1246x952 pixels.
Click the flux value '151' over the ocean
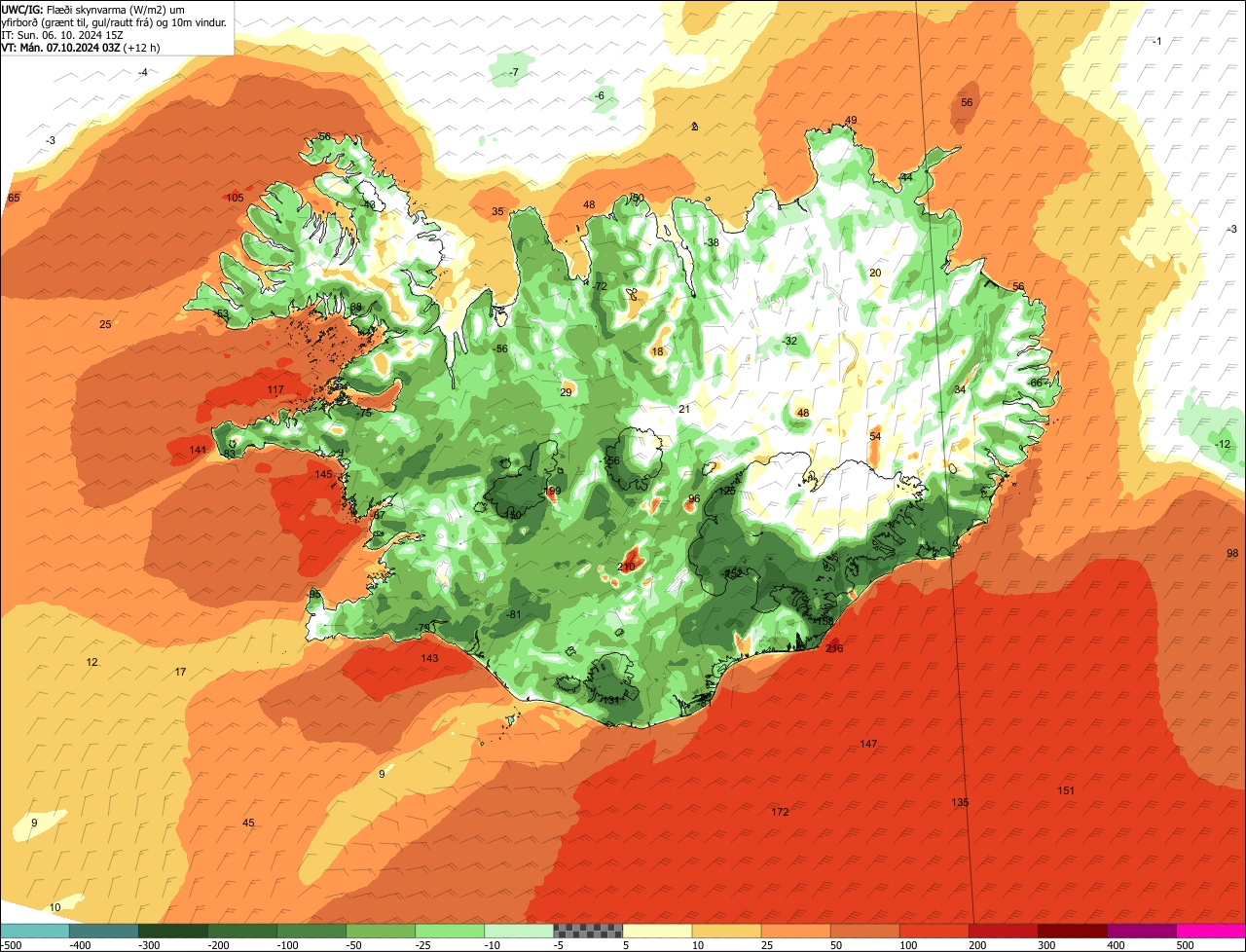click(x=1066, y=790)
